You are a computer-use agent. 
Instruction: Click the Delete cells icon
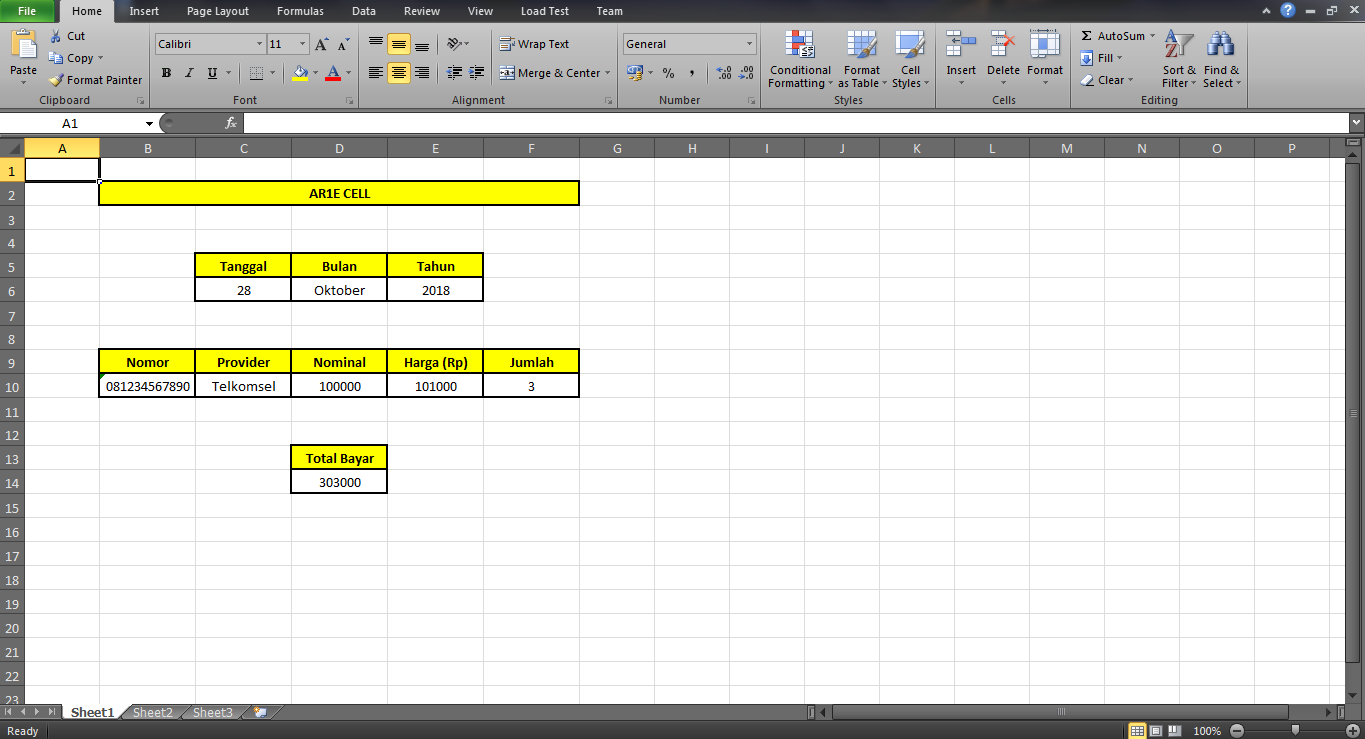[x=1003, y=44]
